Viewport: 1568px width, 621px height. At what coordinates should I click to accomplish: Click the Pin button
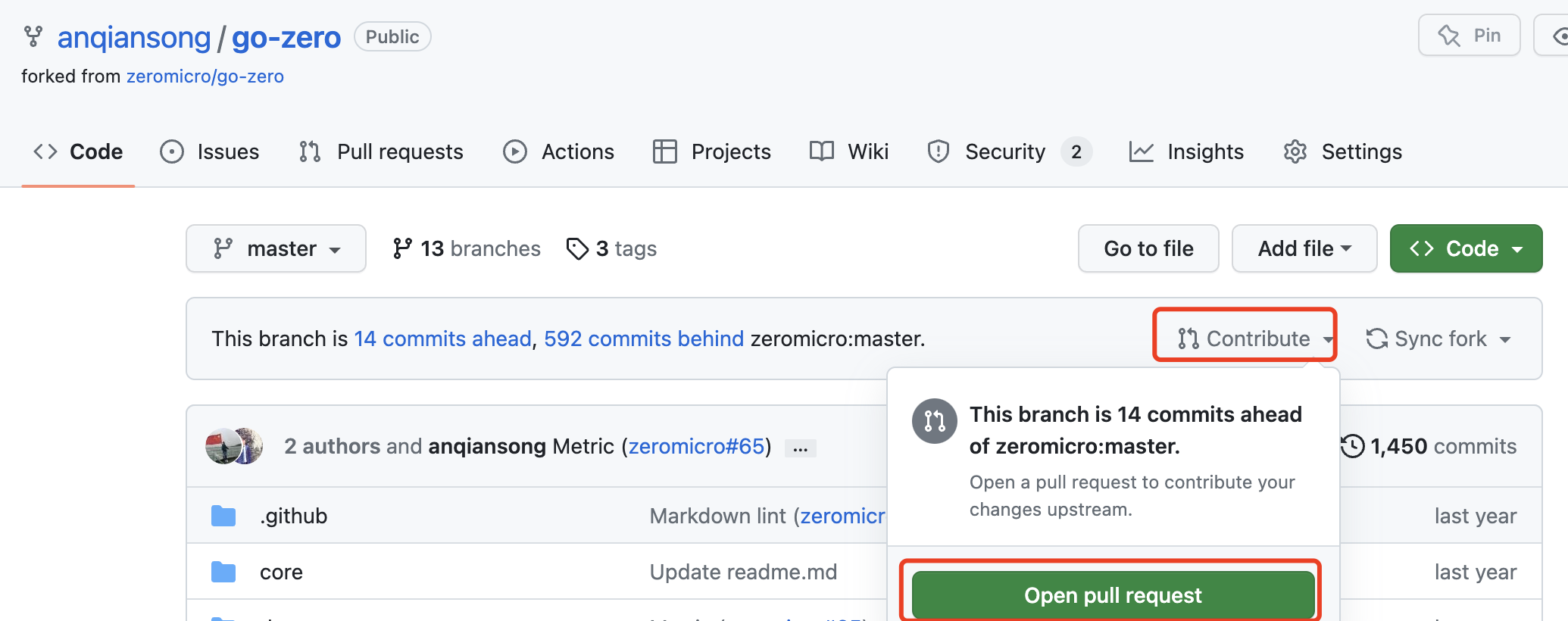1468,36
